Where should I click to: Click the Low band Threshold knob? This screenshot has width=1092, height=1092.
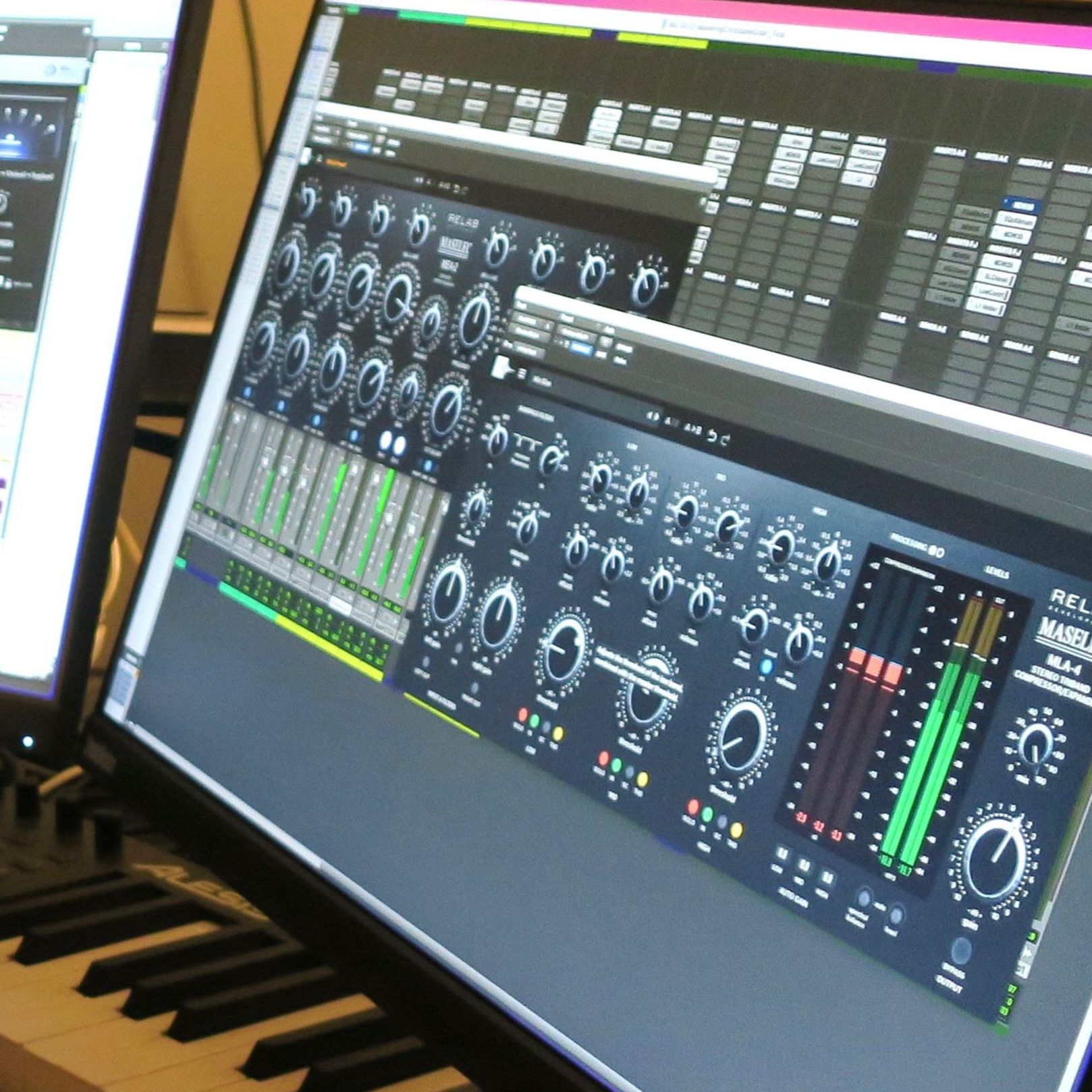point(564,651)
